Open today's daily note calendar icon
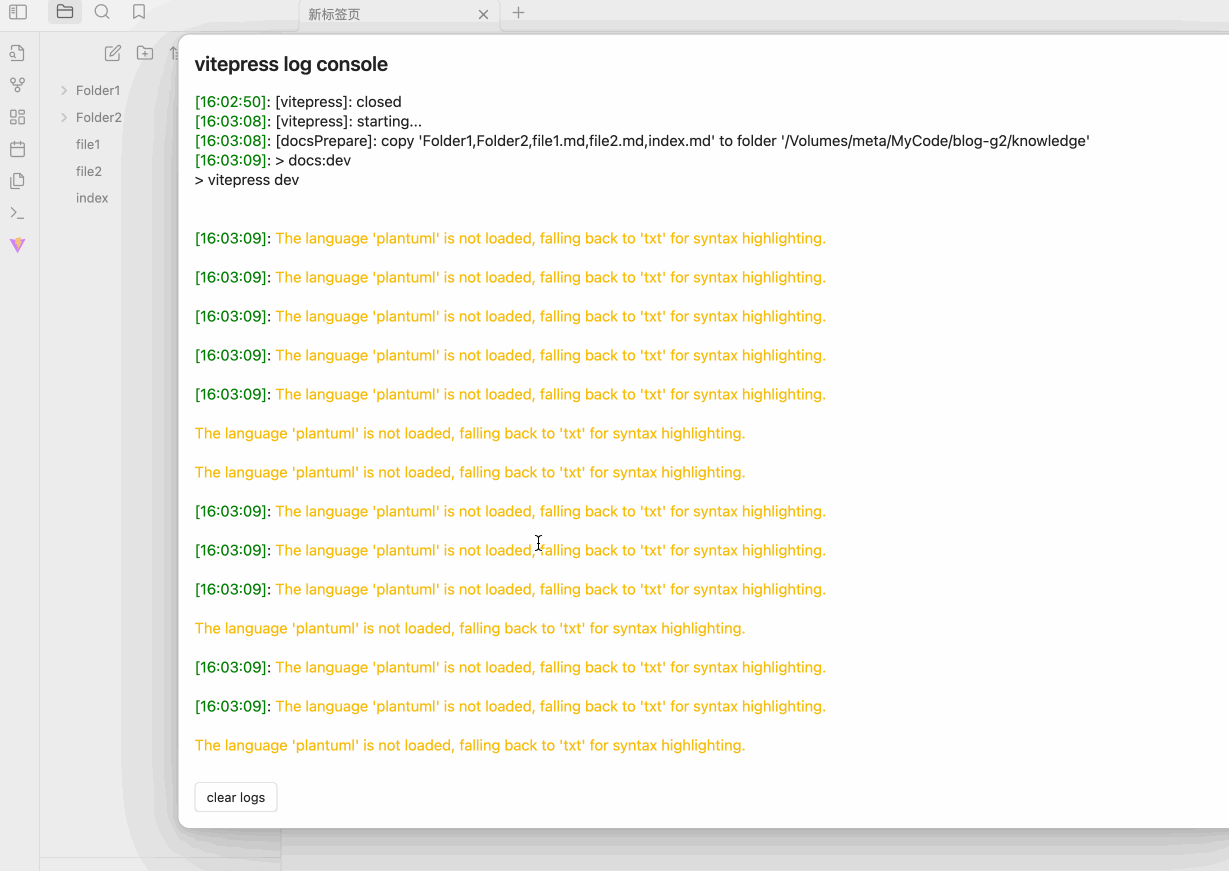The image size is (1229, 871). [x=17, y=149]
